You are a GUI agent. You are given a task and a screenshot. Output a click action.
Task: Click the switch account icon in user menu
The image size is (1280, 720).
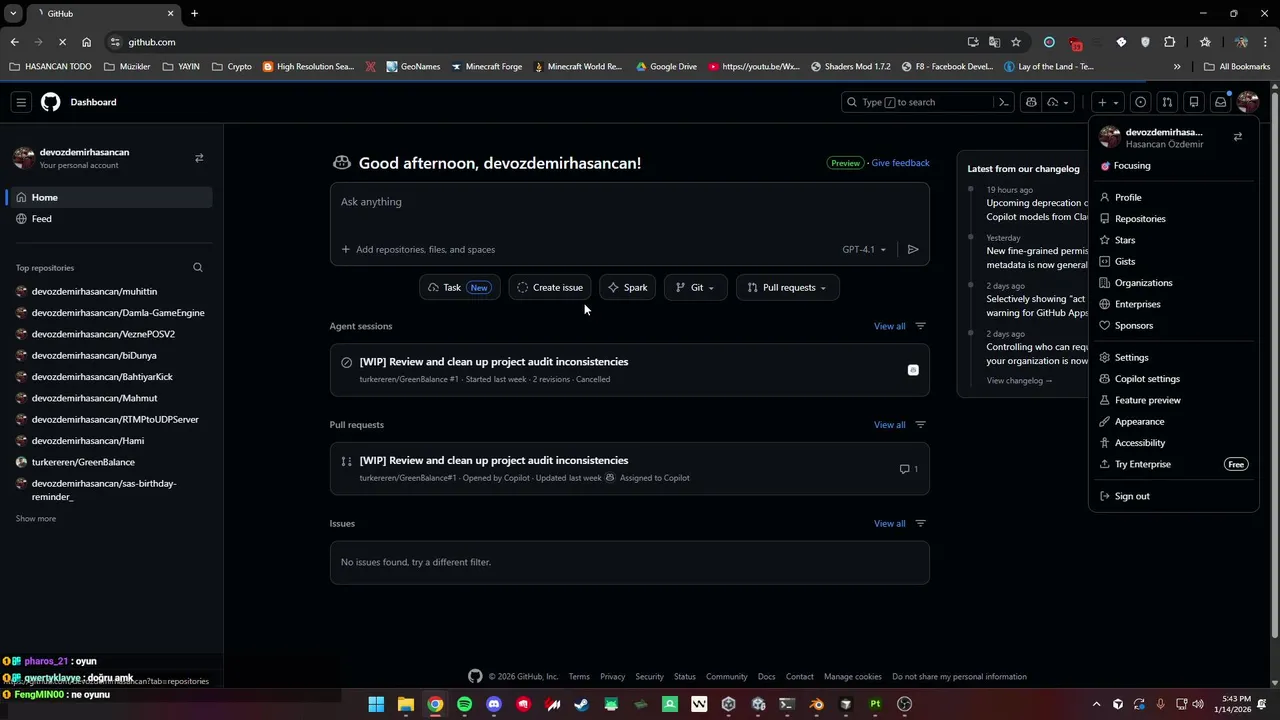tap(1238, 137)
